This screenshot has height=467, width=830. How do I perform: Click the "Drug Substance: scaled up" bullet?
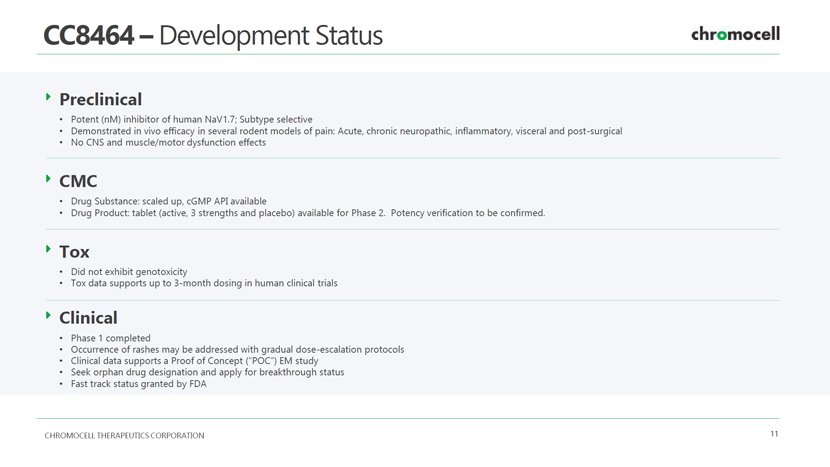pyautogui.click(x=168, y=201)
